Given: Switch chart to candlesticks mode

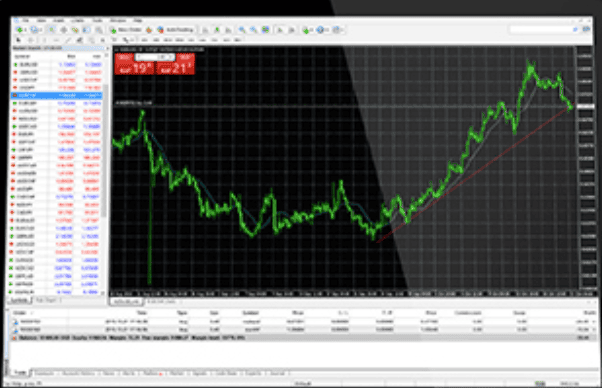Looking at the screenshot, I should 217,30.
